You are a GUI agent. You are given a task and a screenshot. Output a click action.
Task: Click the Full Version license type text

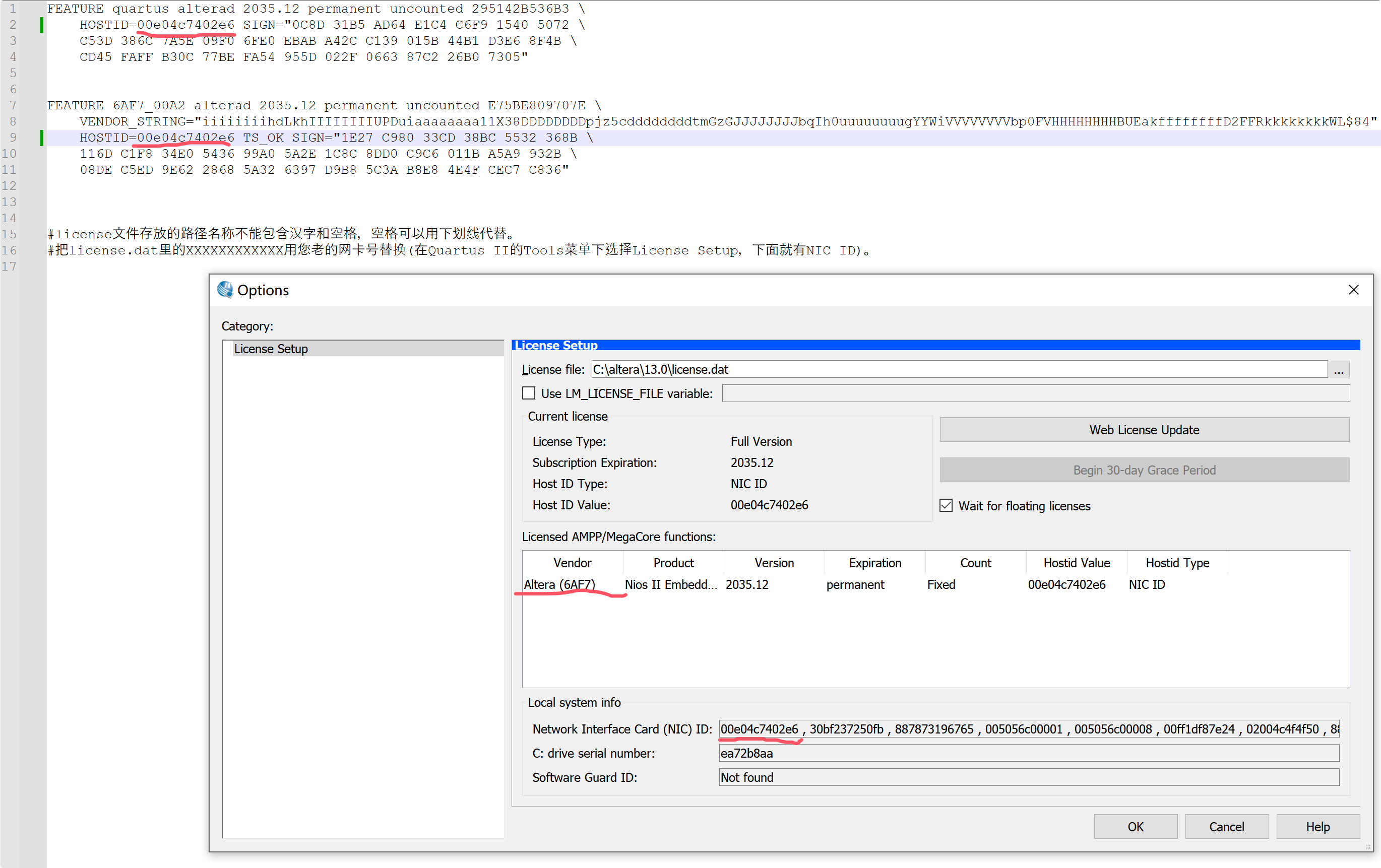(761, 441)
